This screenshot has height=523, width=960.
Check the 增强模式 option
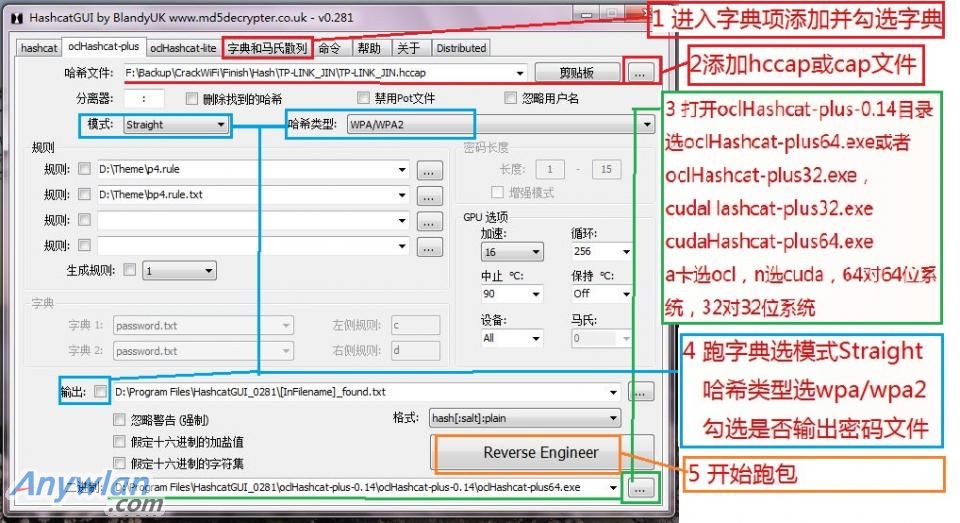(497, 192)
